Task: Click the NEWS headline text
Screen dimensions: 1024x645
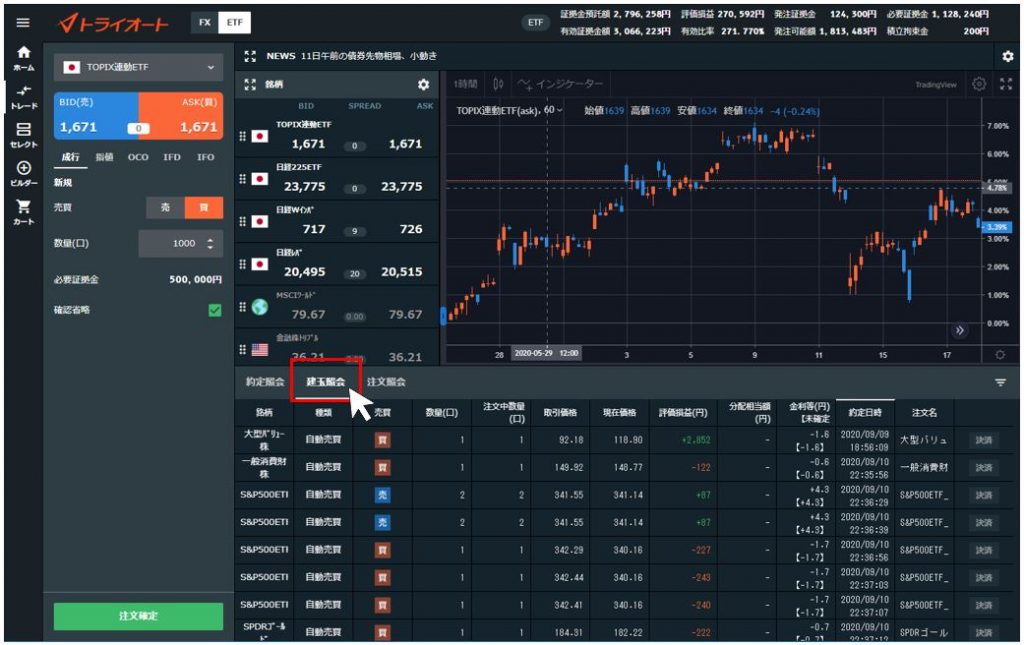Action: pos(369,56)
